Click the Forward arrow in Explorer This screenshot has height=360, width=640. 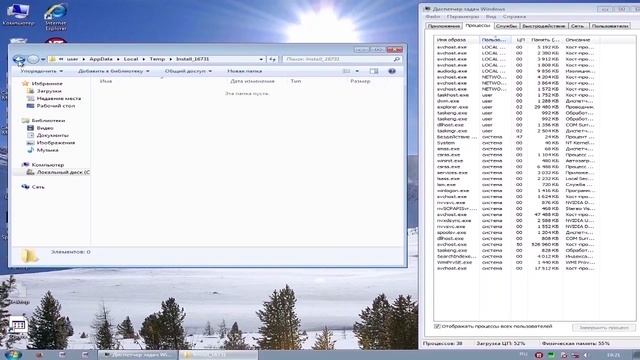pos(33,60)
